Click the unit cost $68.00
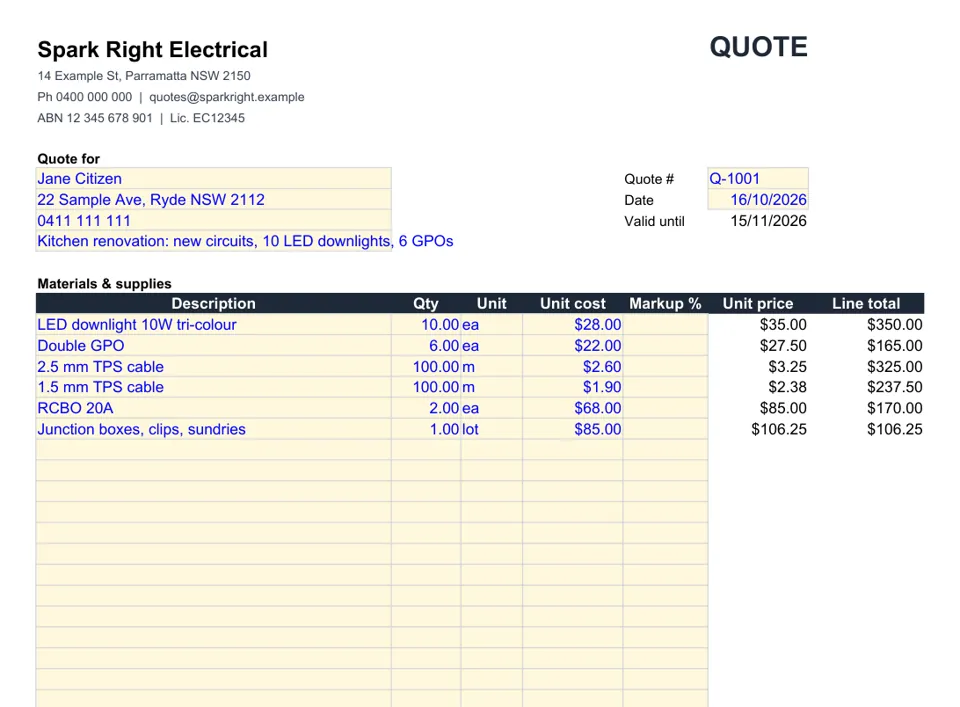This screenshot has height=707, width=960. 572,408
